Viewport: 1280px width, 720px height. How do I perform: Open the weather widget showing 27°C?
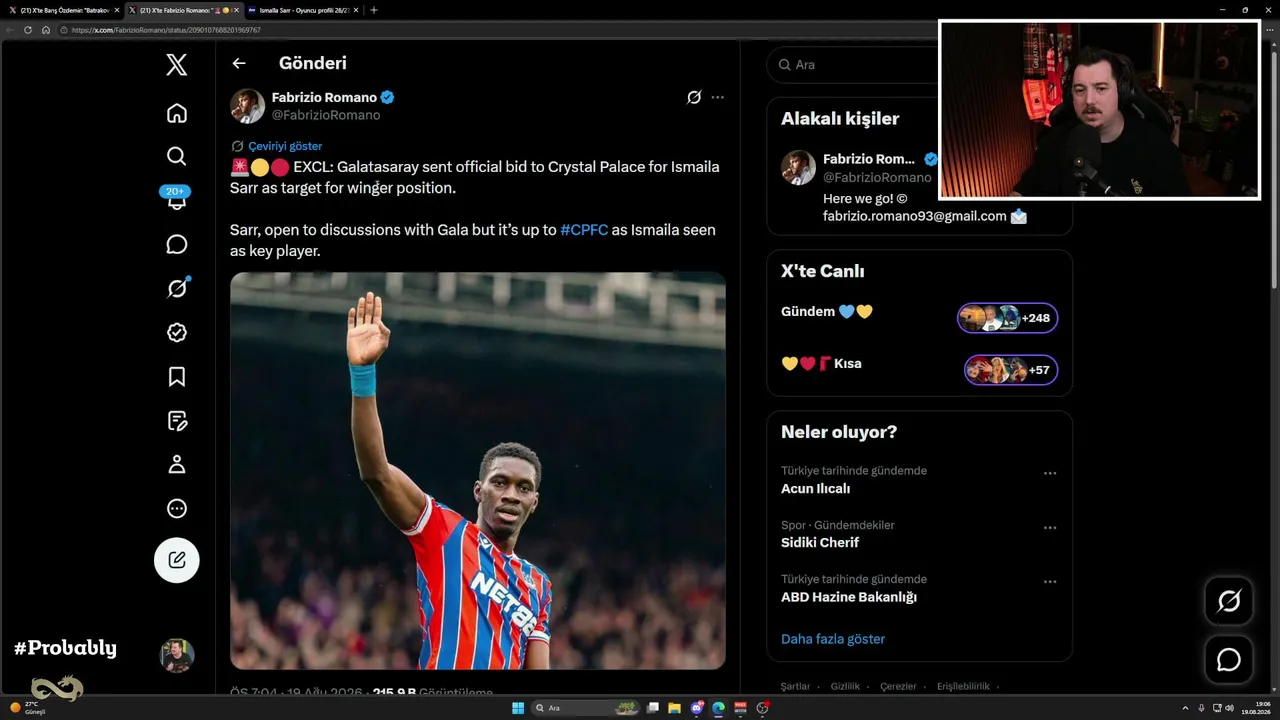tap(28, 708)
